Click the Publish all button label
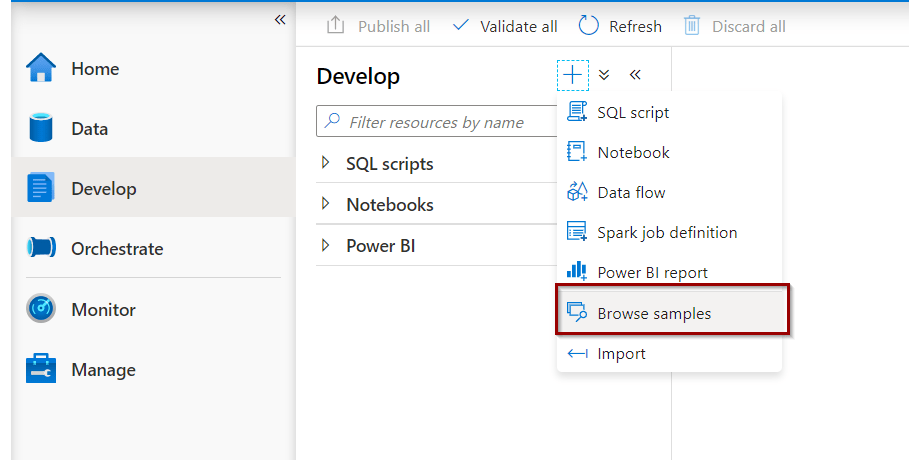The width and height of the screenshot is (909, 460). 394,27
